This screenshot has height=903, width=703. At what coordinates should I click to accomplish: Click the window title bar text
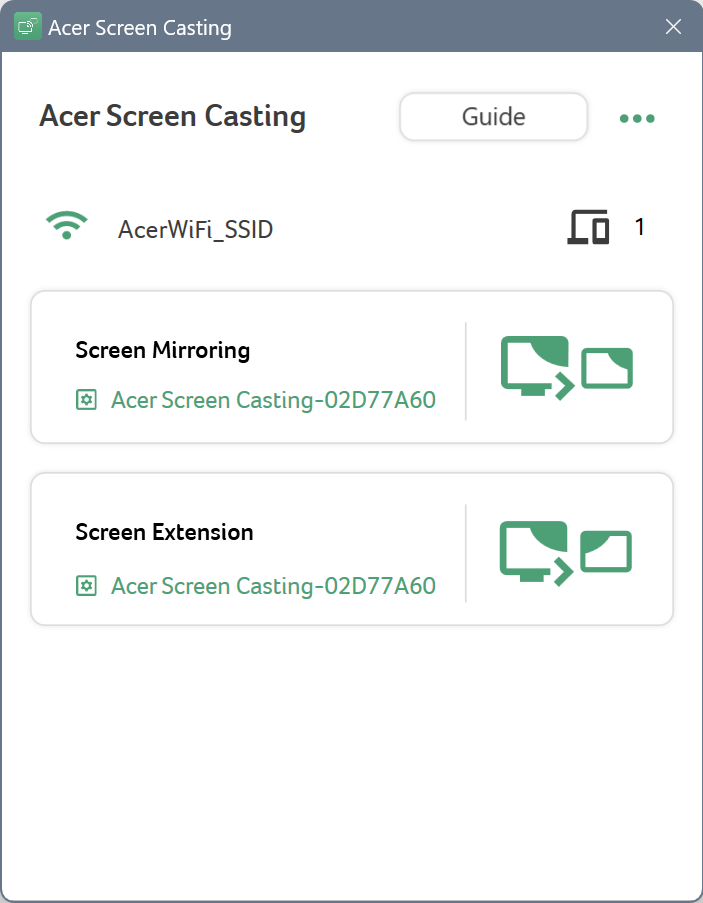click(x=140, y=28)
